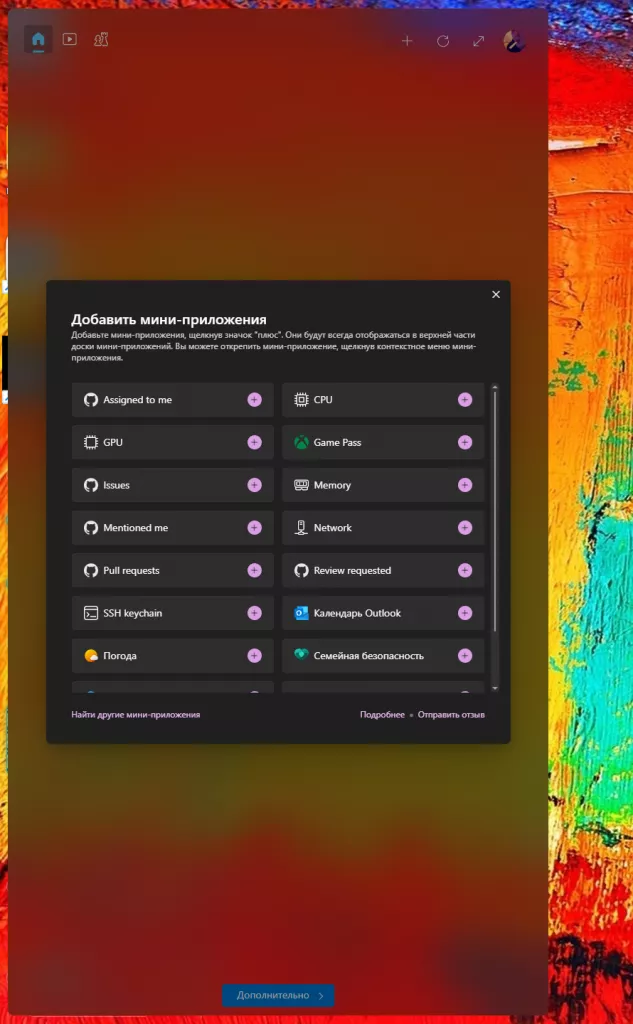Click the GitHub icon beside Issues

click(91, 485)
